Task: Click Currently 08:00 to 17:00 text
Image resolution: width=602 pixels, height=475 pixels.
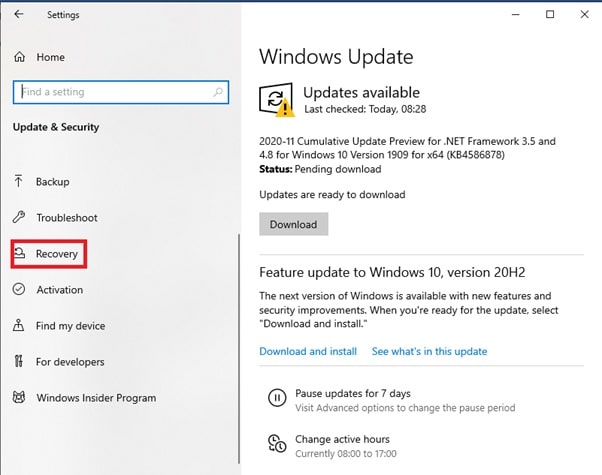Action: (346, 454)
